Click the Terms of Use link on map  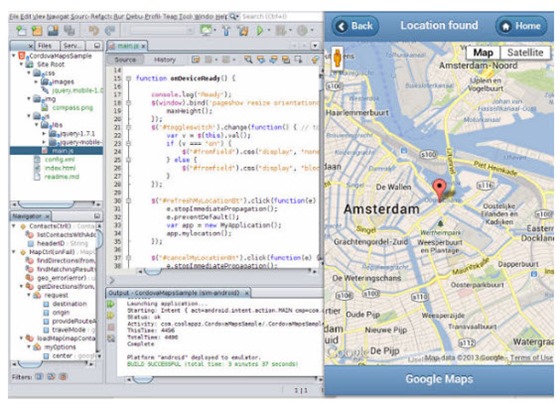(531, 358)
